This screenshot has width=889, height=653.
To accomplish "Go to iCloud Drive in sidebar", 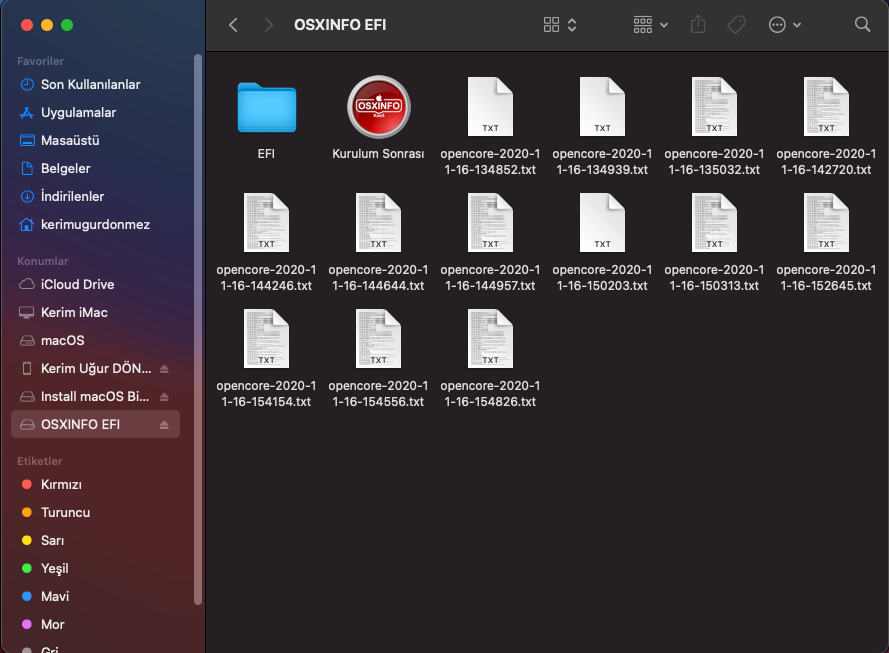I will (x=77, y=285).
